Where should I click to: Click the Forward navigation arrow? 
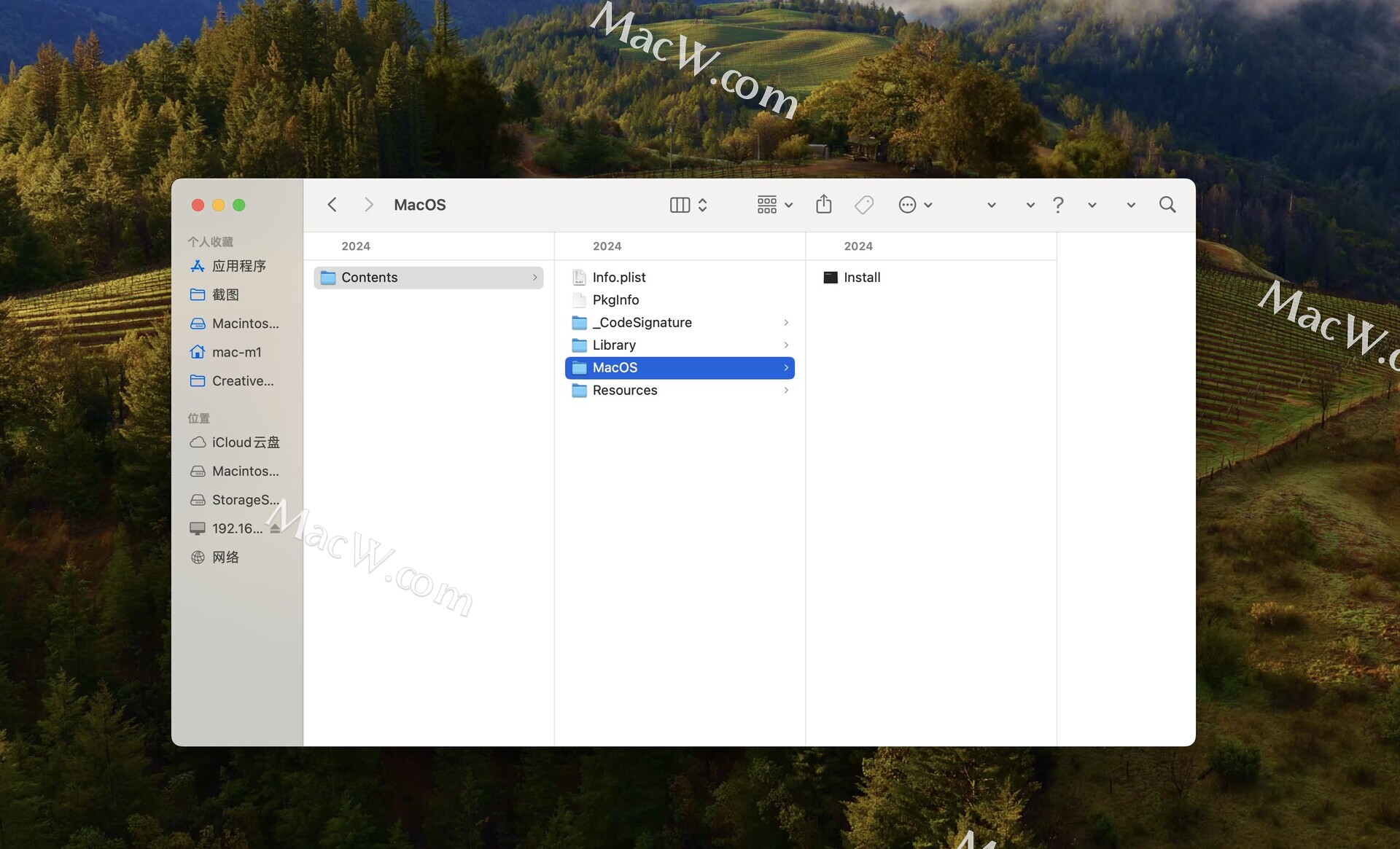(368, 205)
